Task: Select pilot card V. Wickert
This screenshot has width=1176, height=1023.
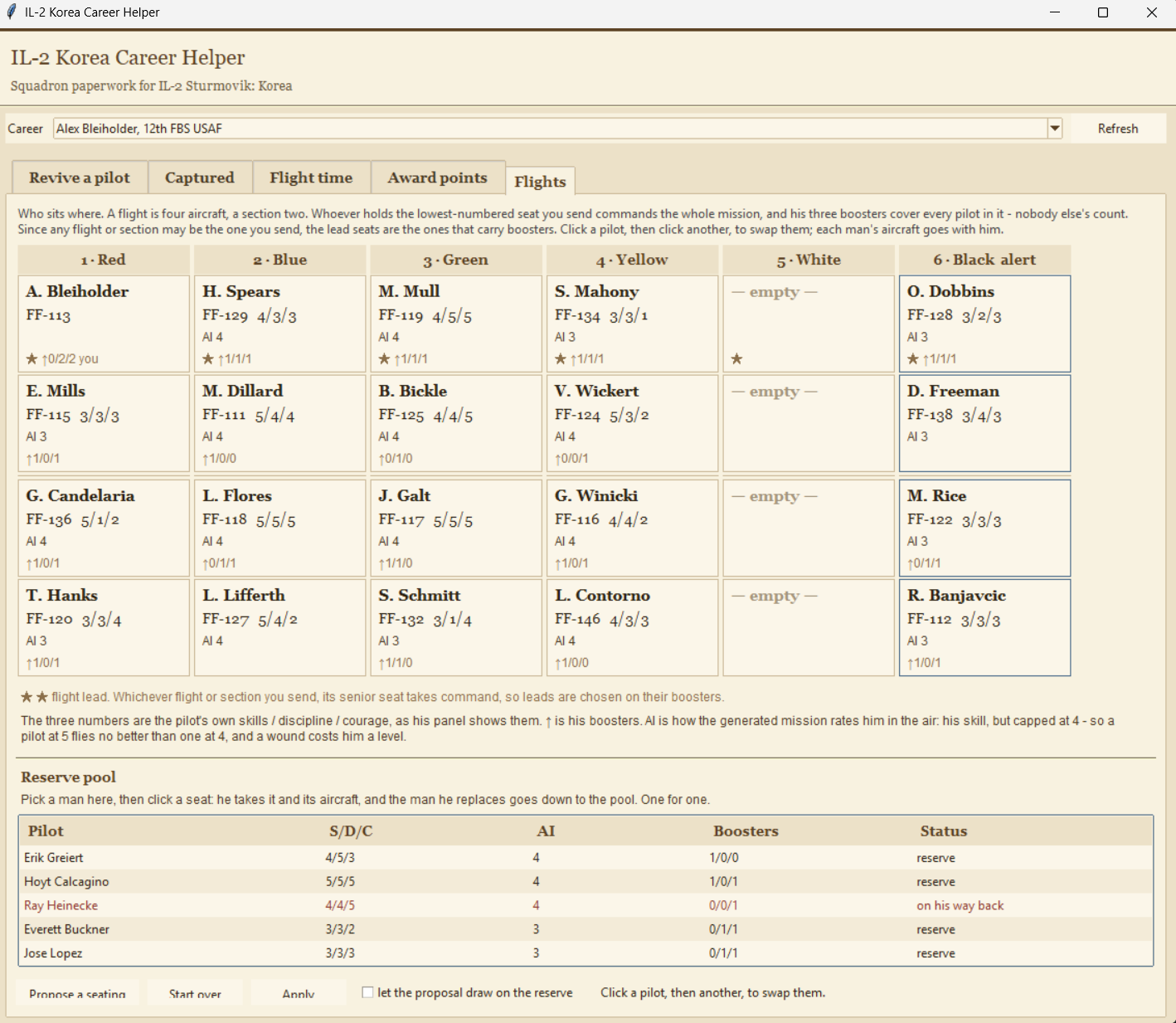Action: tap(632, 423)
